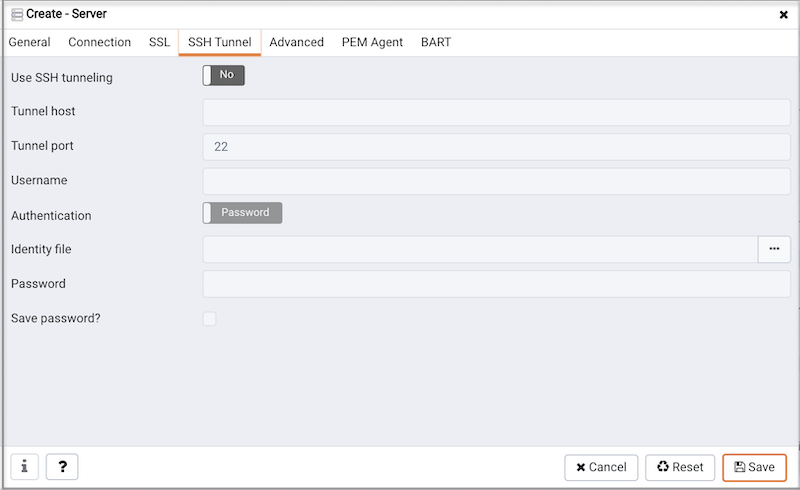This screenshot has width=800, height=490.
Task: Switch to the General tab
Action: tap(30, 42)
